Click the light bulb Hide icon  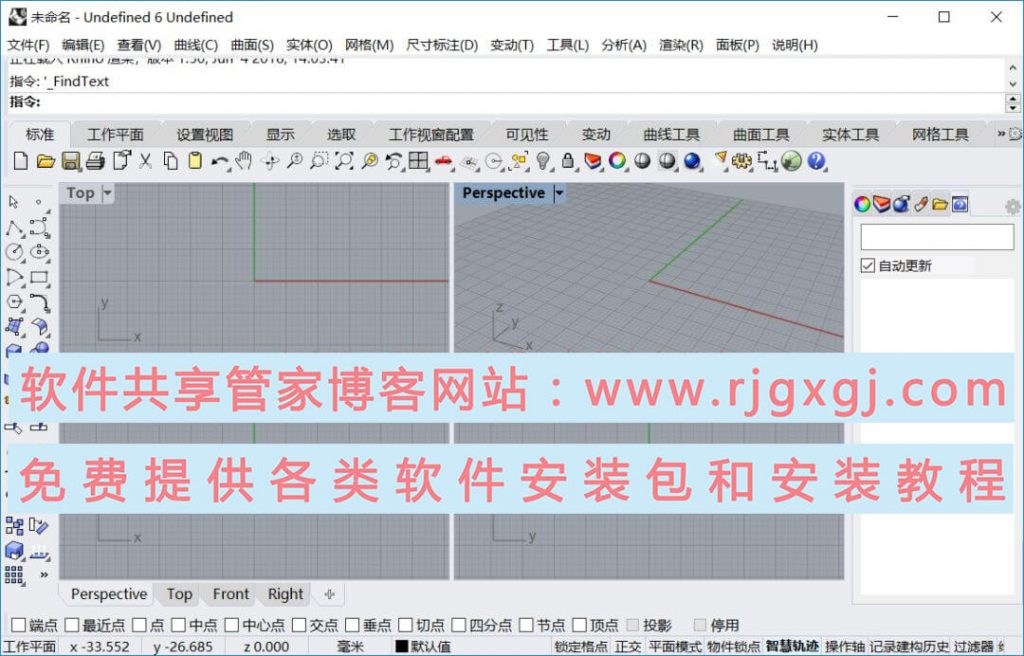click(x=543, y=161)
